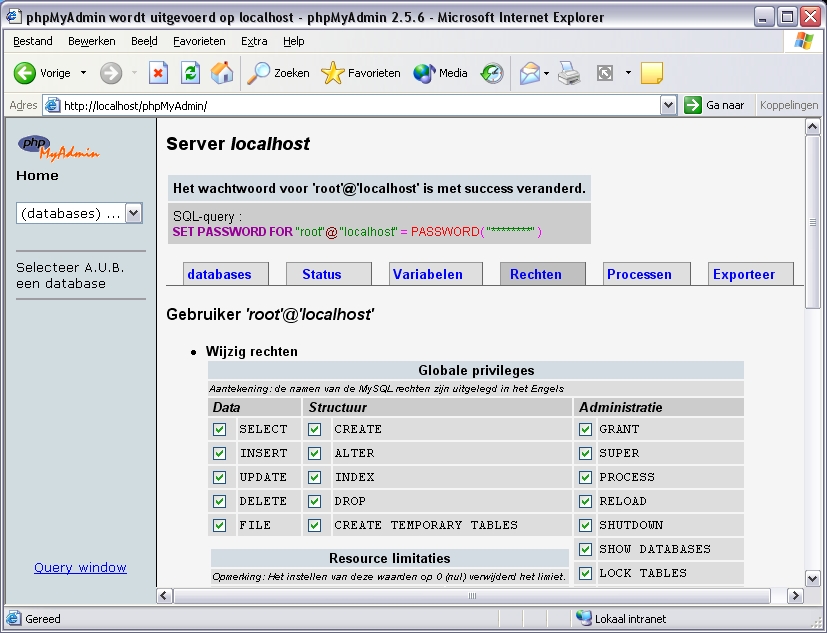This screenshot has height=633, width=827.
Task: Disable the GRANT privilege checkbox
Action: pyautogui.click(x=585, y=429)
